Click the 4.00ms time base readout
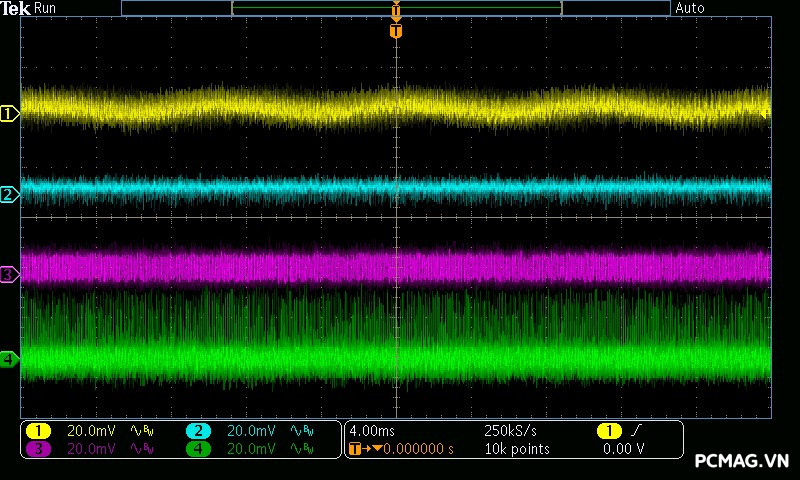 click(x=370, y=431)
